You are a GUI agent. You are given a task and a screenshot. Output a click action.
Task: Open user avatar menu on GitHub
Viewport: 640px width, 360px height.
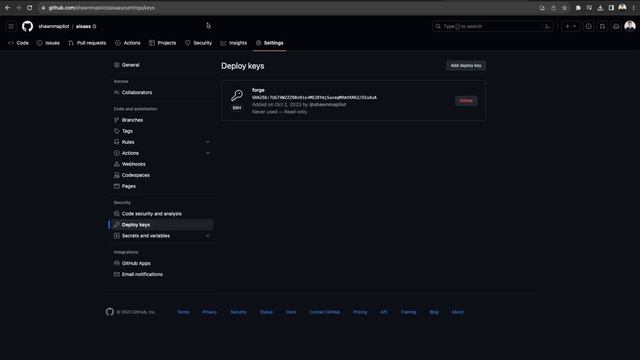click(x=630, y=26)
